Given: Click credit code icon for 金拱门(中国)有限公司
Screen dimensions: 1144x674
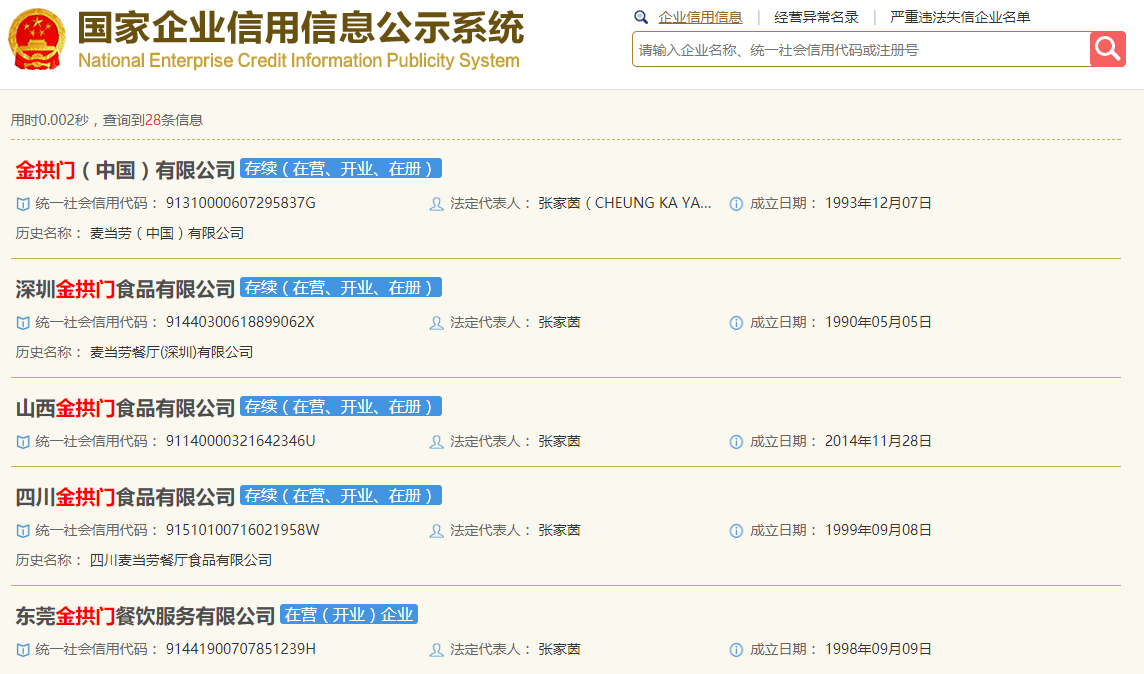Looking at the screenshot, I should click(23, 204).
